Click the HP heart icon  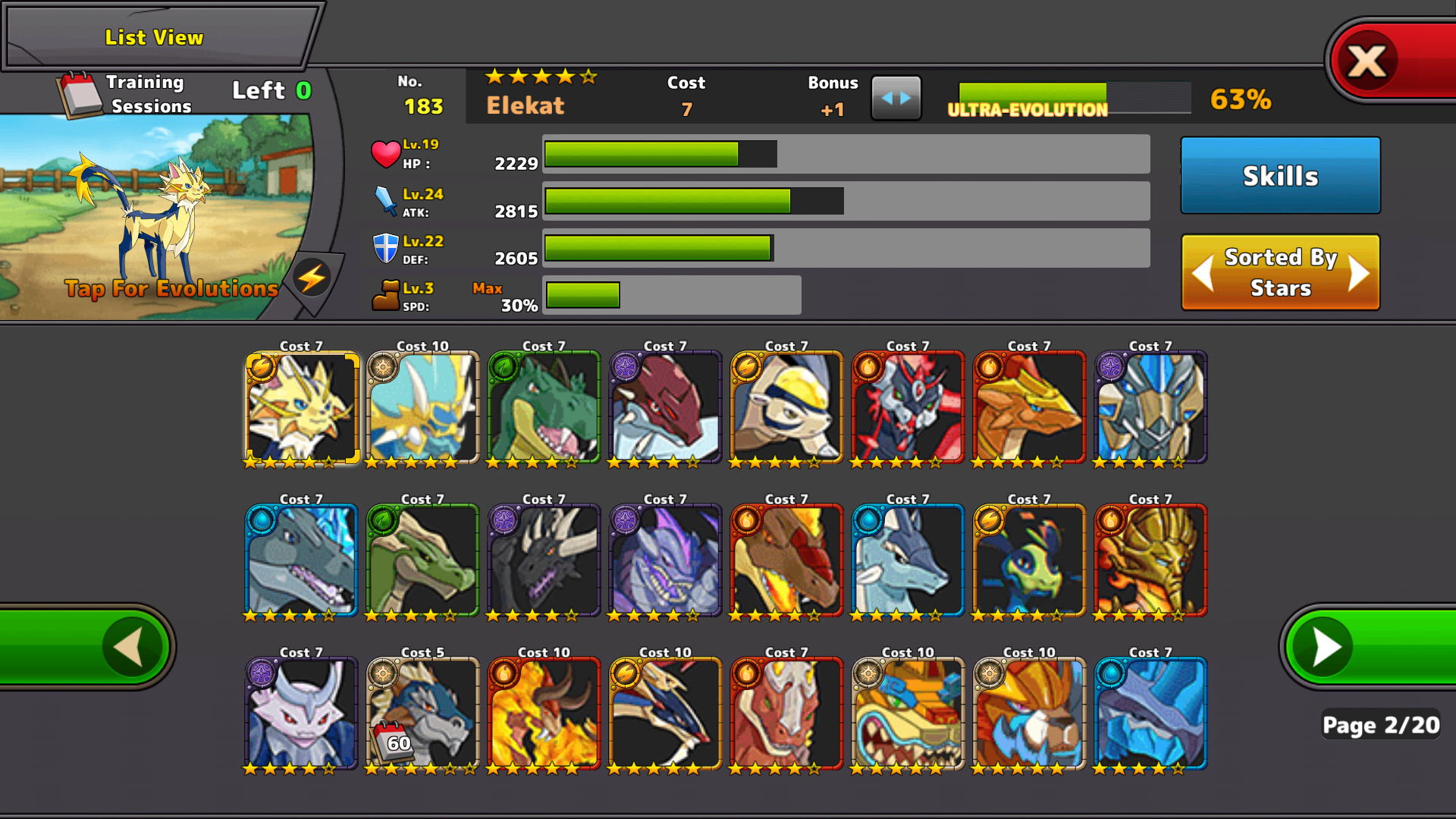385,154
